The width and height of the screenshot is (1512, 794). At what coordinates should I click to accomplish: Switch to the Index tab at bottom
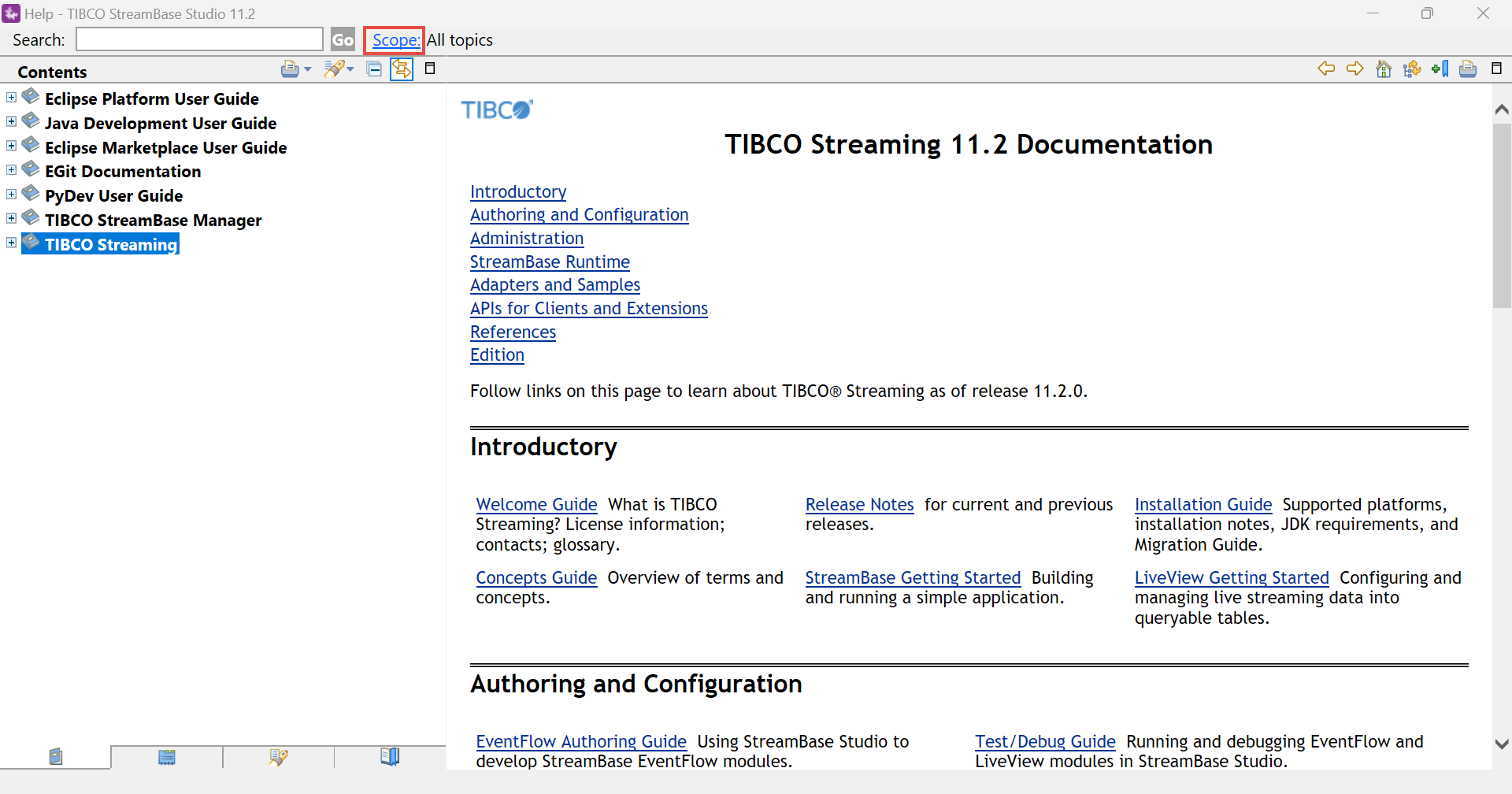(x=167, y=757)
